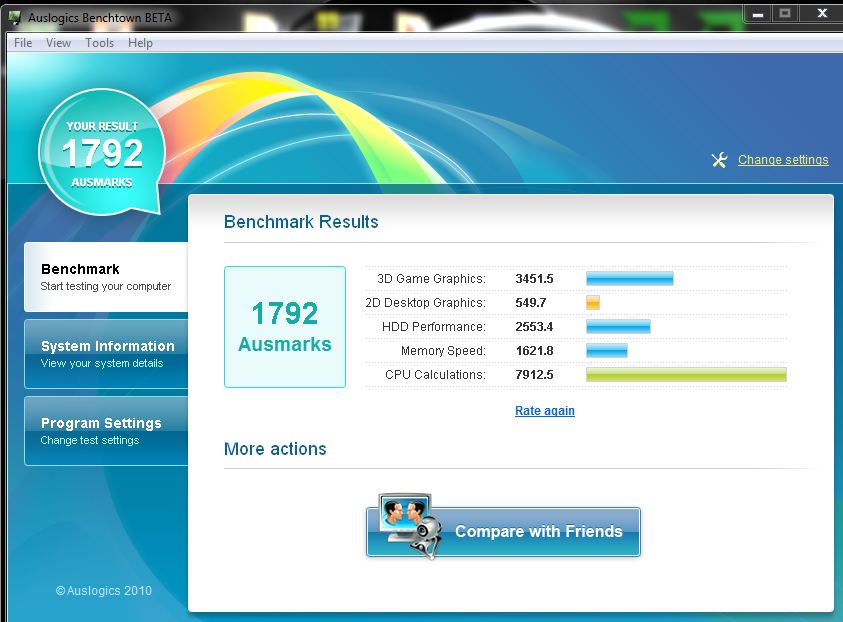
Task: Click the 1792 Ausmarks score box
Action: [x=285, y=327]
